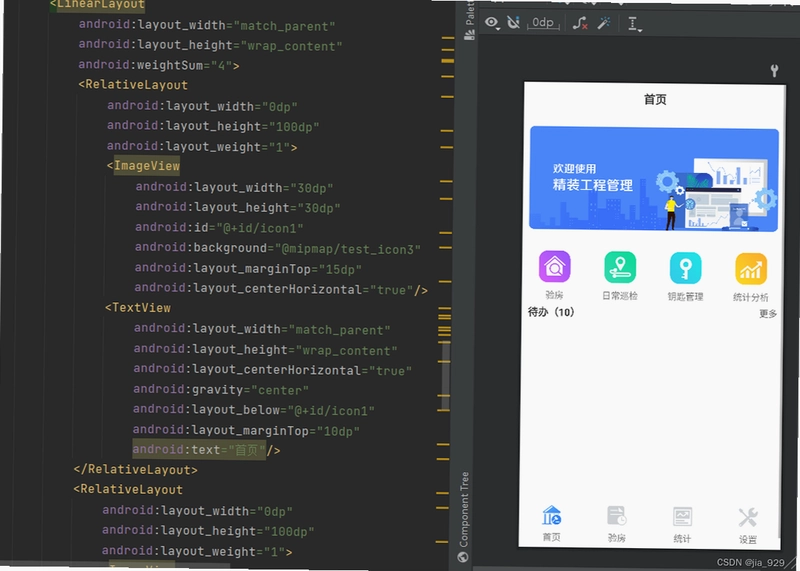Click the layout_below="@+id/icon1" line
This screenshot has width=800, height=571.
254,410
